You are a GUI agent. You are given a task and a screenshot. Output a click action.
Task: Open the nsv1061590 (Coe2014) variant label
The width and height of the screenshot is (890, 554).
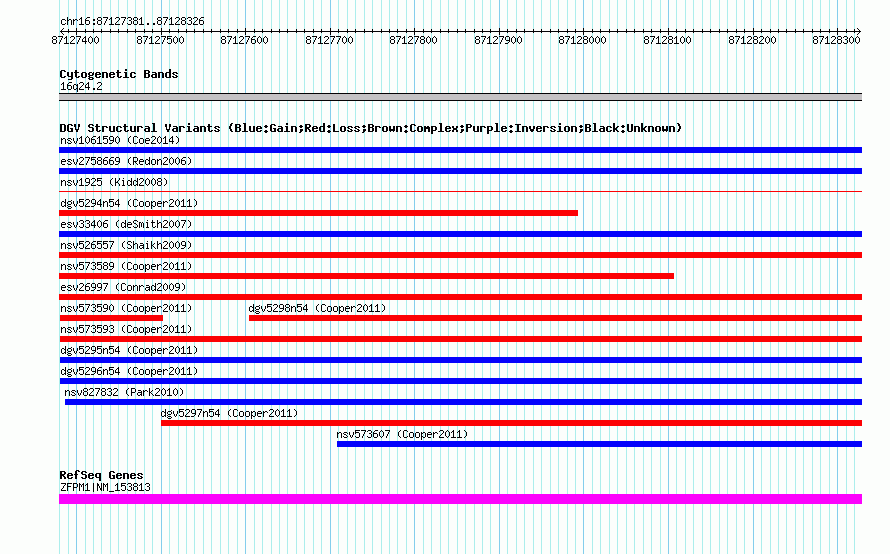(120, 140)
